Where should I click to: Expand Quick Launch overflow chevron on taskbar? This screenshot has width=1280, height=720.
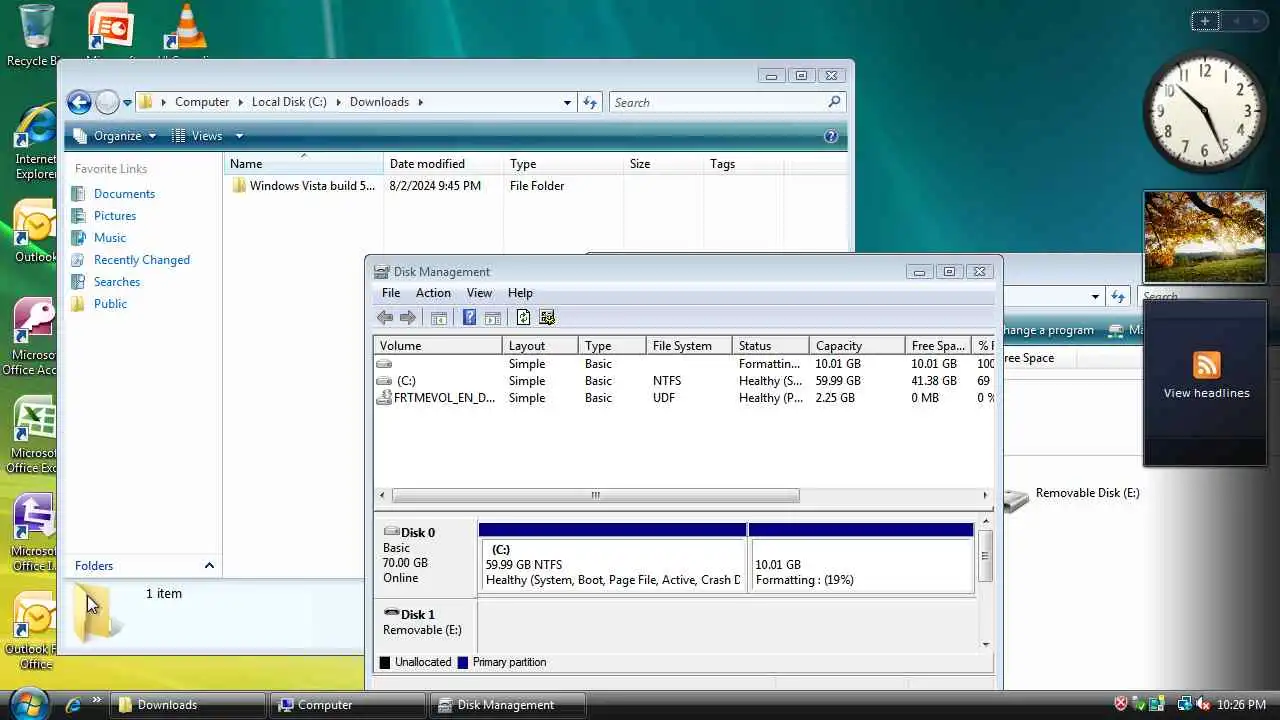[97, 701]
